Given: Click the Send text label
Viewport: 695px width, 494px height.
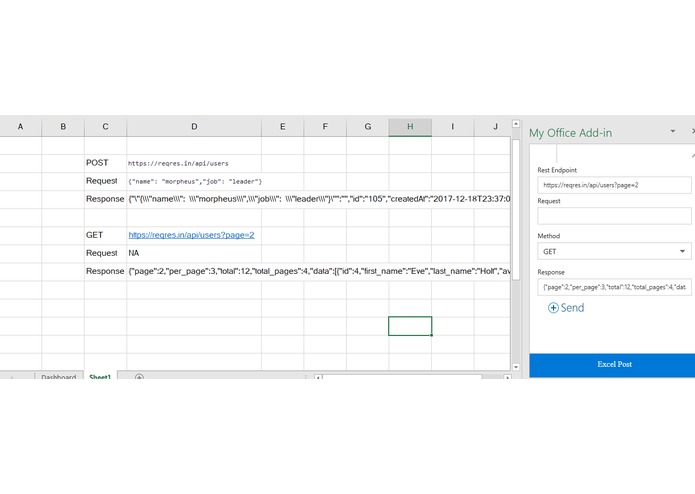Looking at the screenshot, I should (572, 308).
